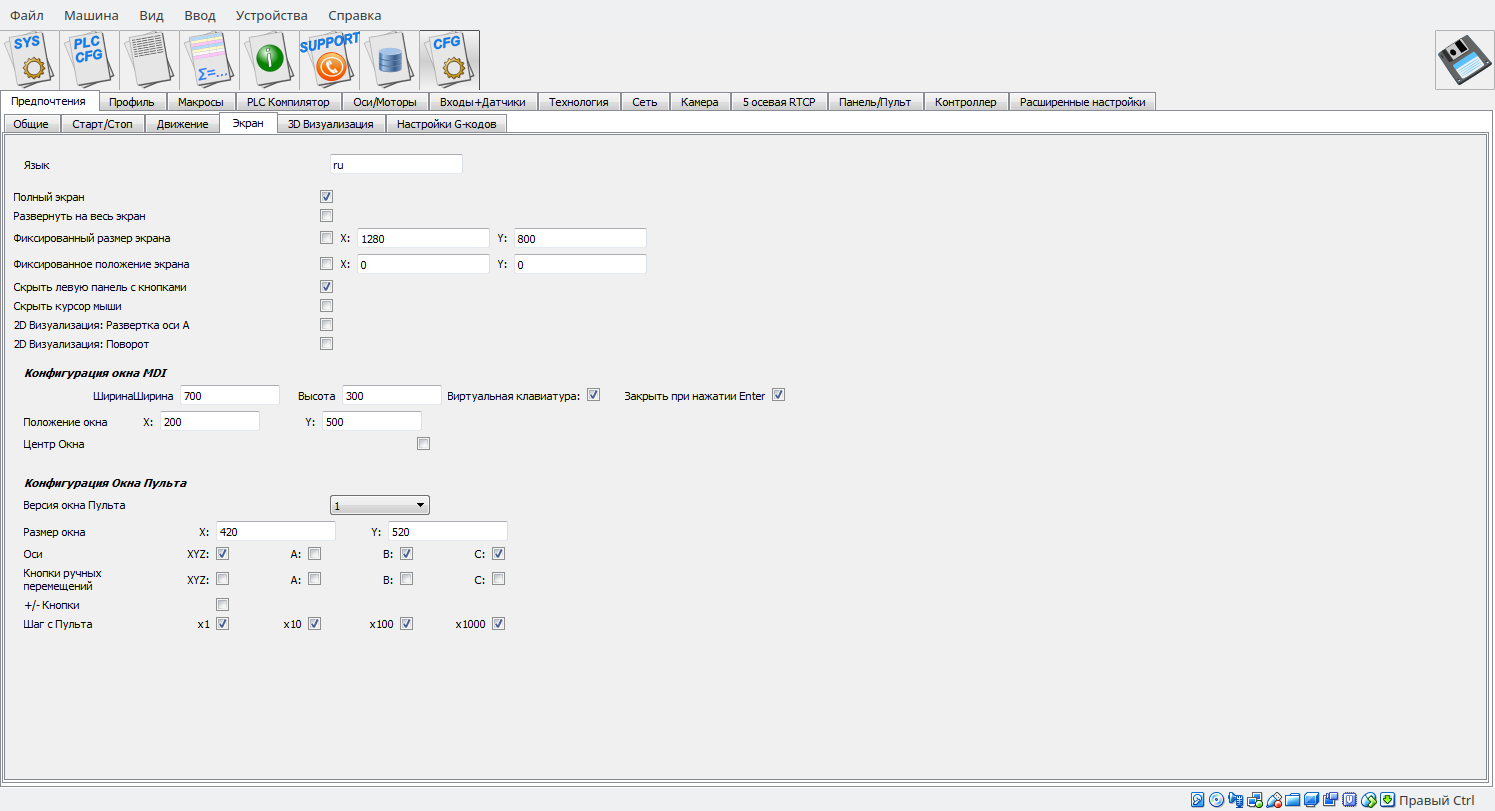Image resolution: width=1495 pixels, height=811 pixels.
Task: Switch to the 3D Визуализация tab
Action: point(330,124)
